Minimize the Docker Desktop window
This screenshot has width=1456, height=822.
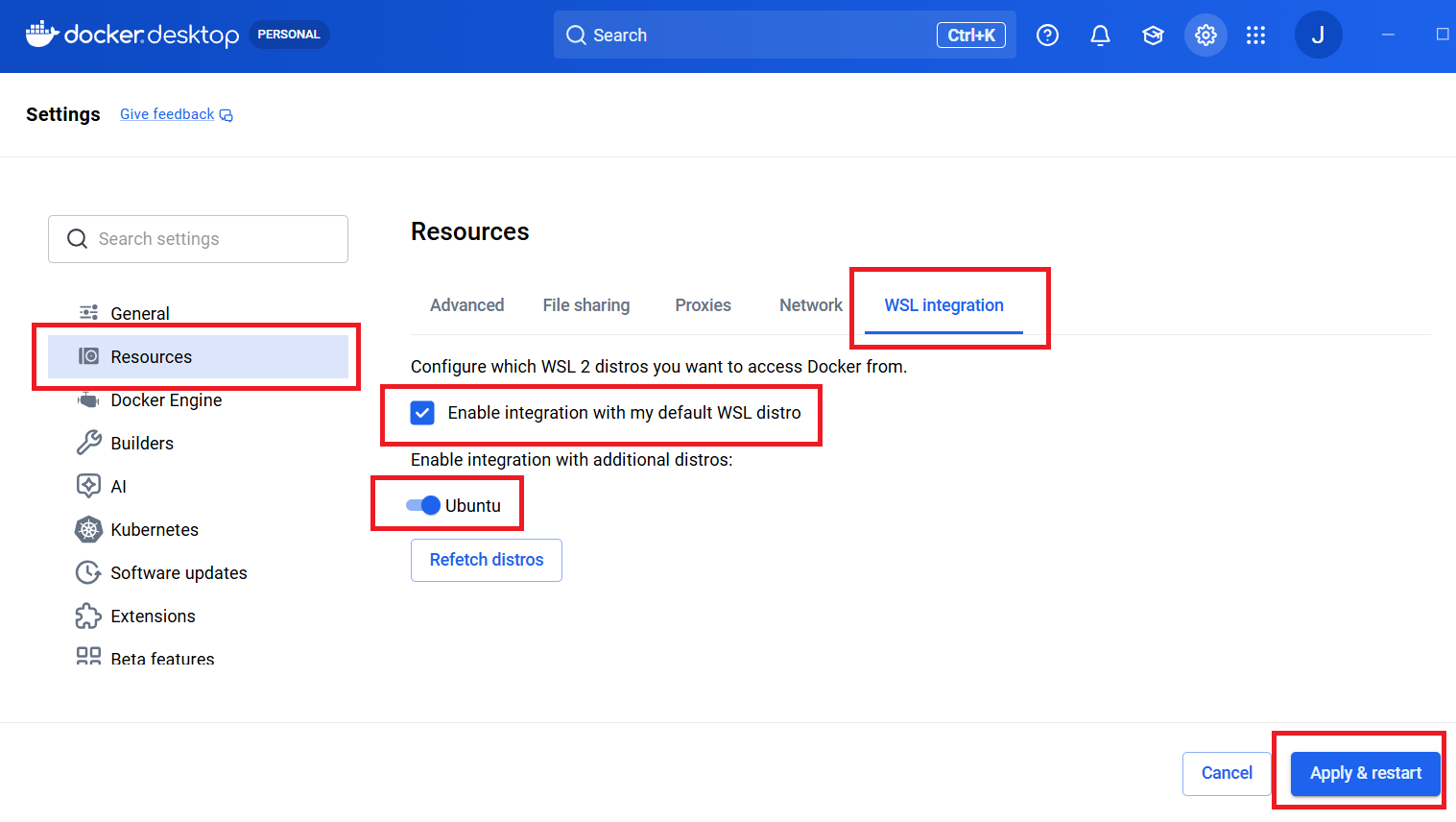point(1388,35)
